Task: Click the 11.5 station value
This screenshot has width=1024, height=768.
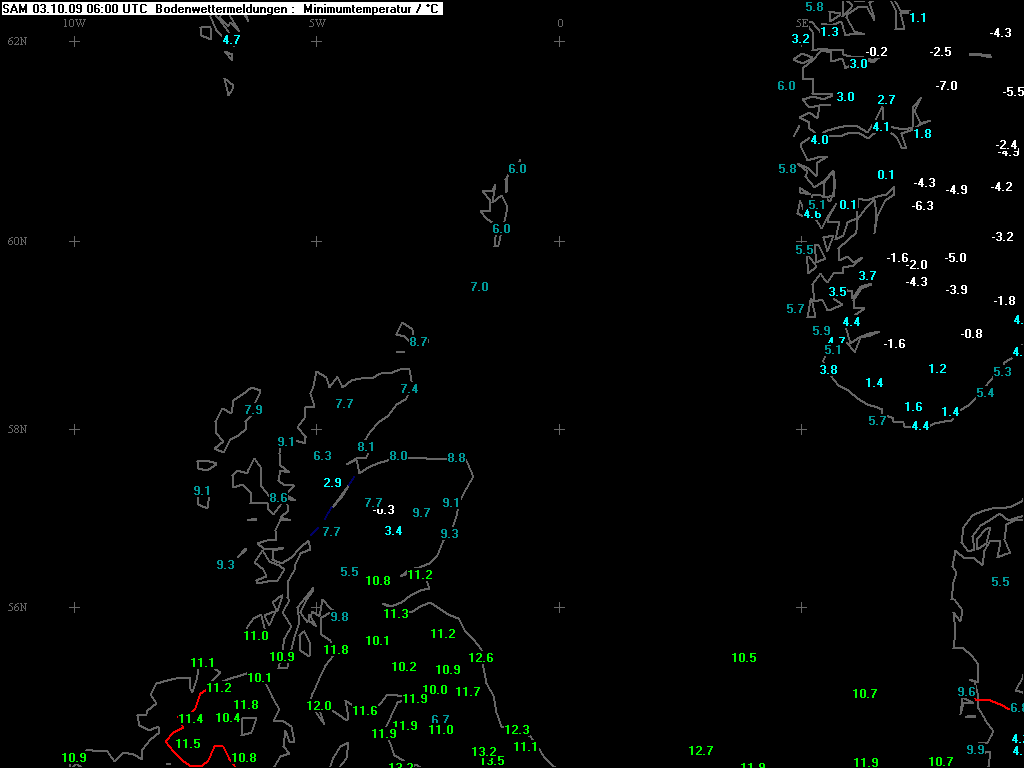Action: [x=188, y=744]
